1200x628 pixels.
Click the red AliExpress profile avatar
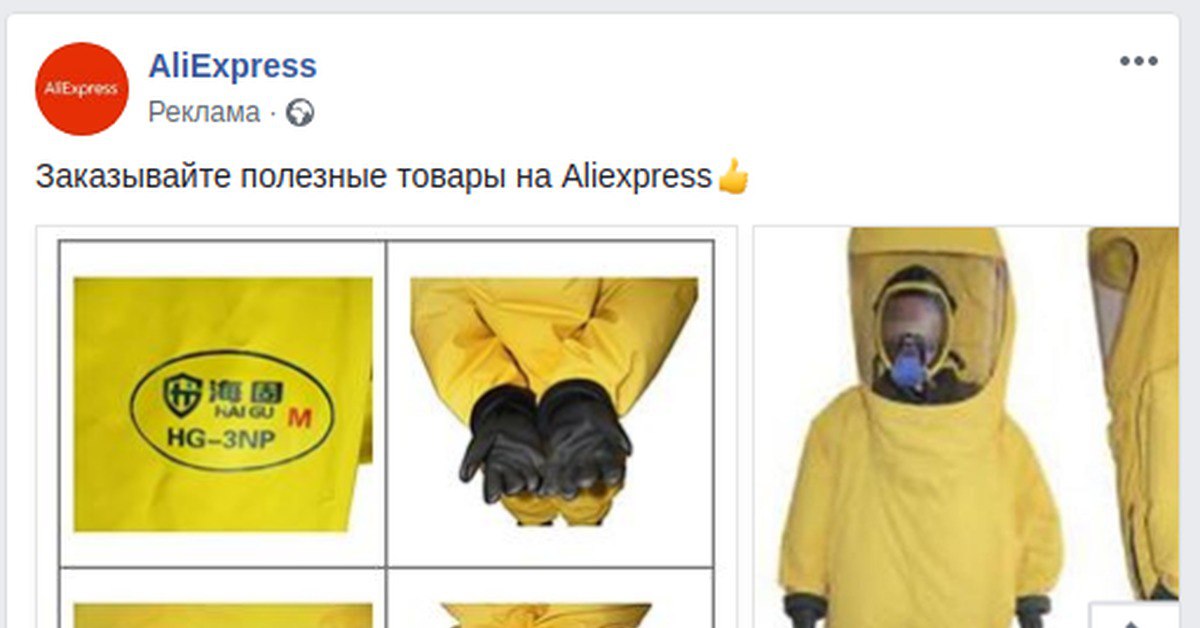pyautogui.click(x=82, y=88)
